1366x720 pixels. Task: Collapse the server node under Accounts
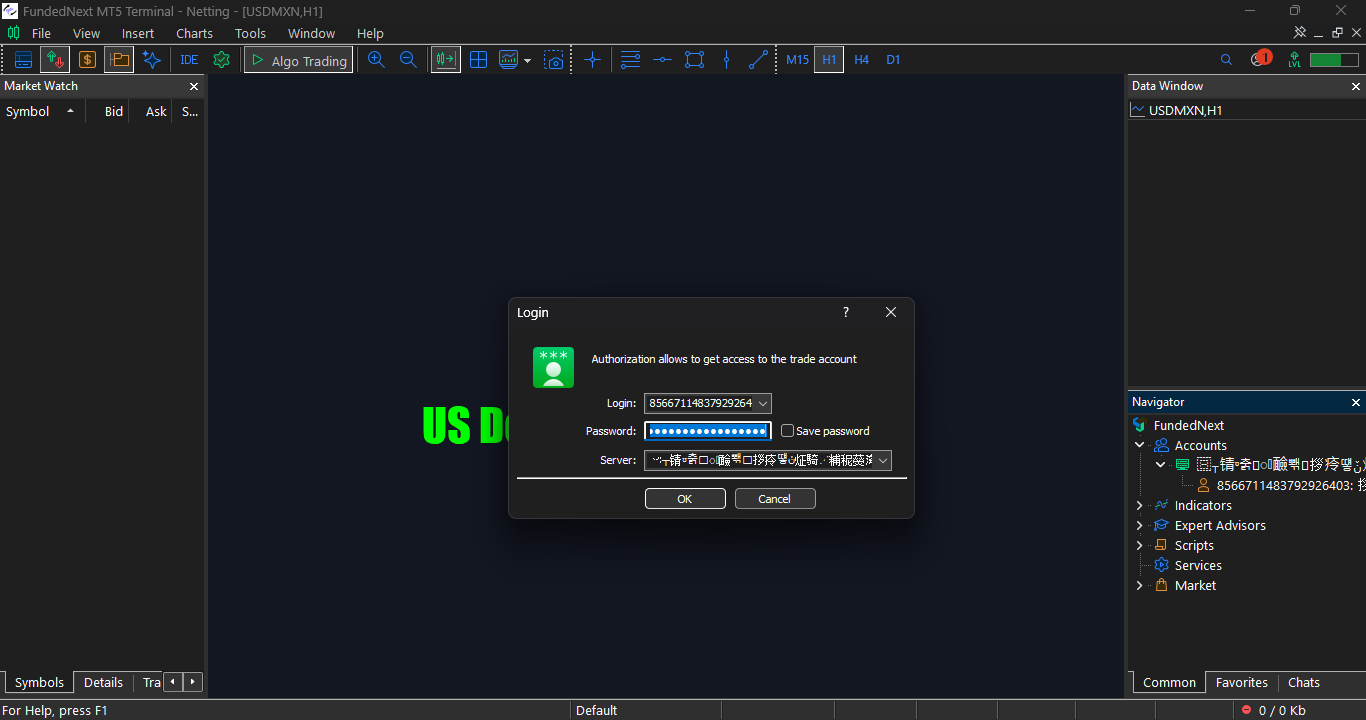point(1160,465)
